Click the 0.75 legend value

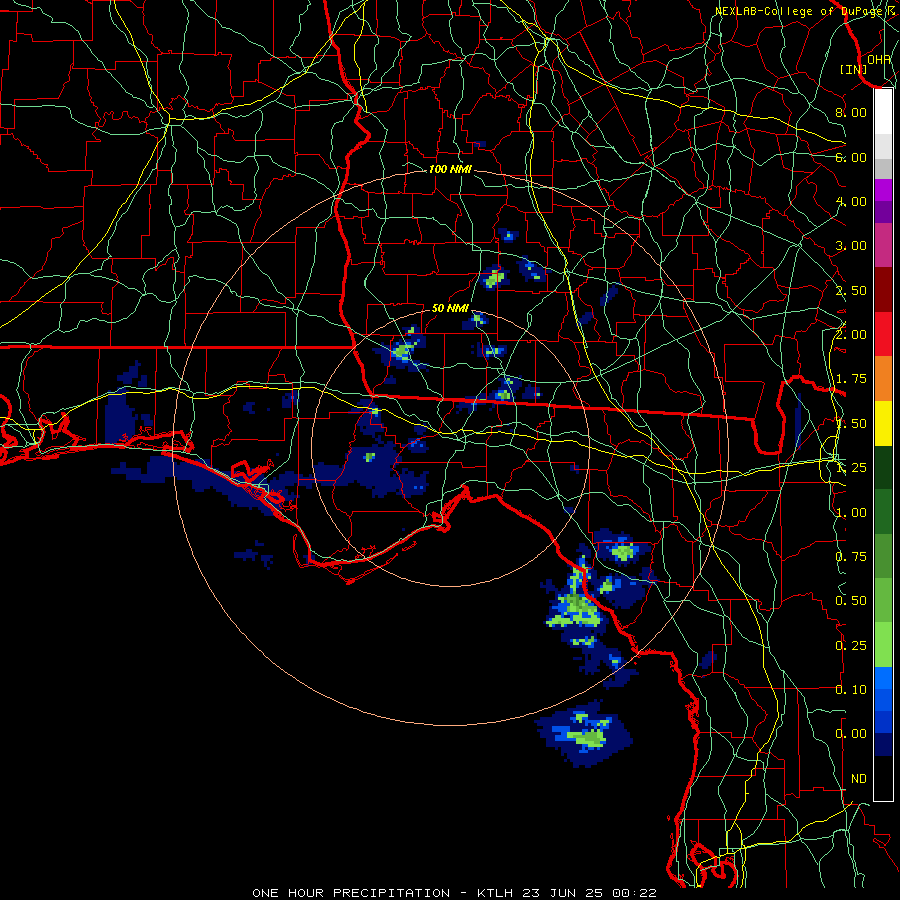(851, 557)
